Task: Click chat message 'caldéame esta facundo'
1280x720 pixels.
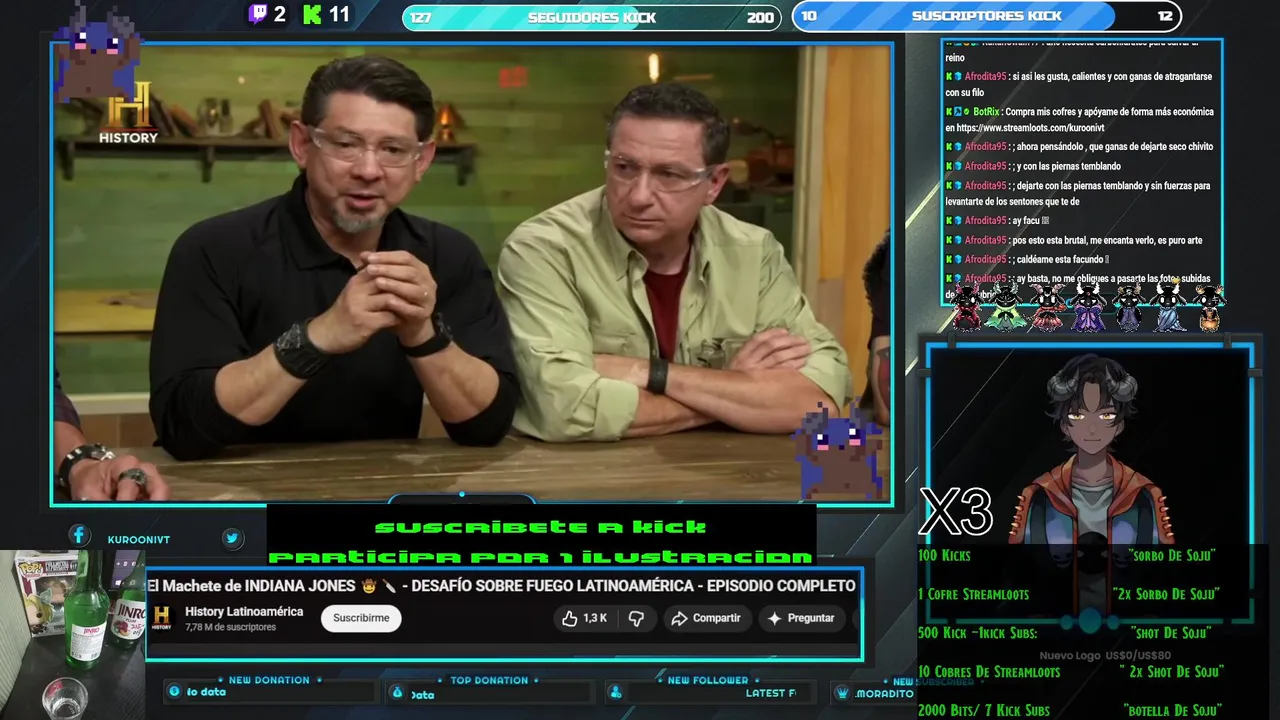Action: click(1063, 260)
